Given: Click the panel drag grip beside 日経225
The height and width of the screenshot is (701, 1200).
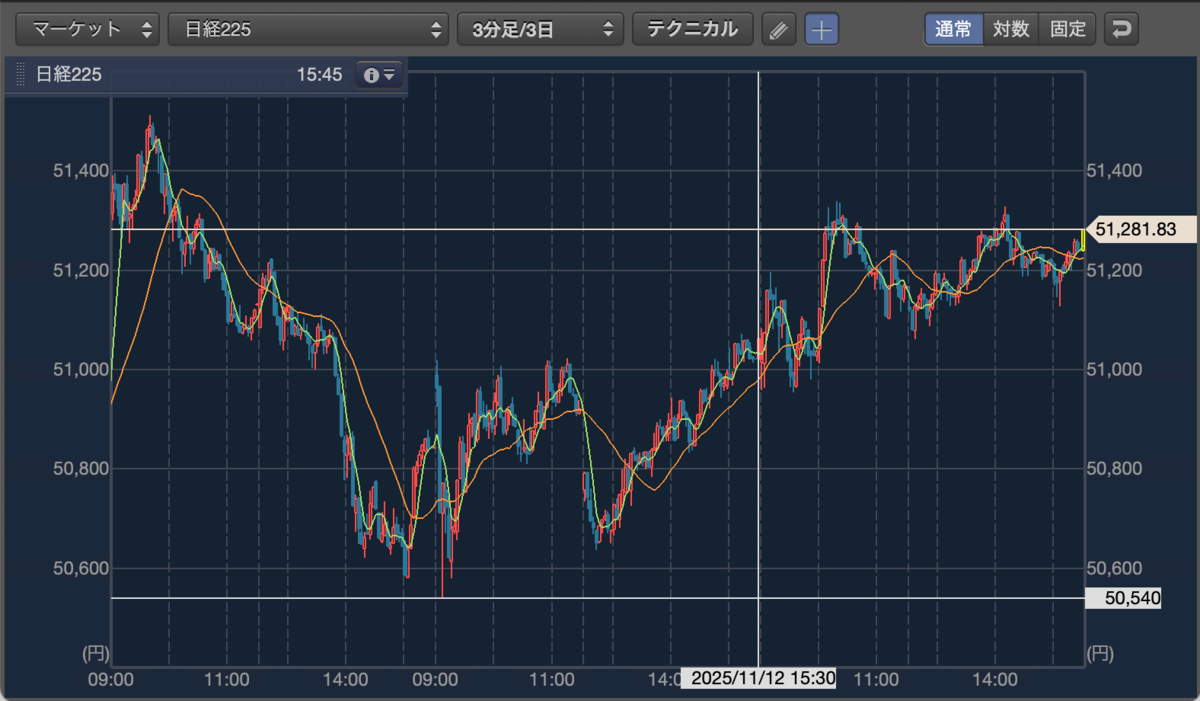Looking at the screenshot, I should coord(21,75).
